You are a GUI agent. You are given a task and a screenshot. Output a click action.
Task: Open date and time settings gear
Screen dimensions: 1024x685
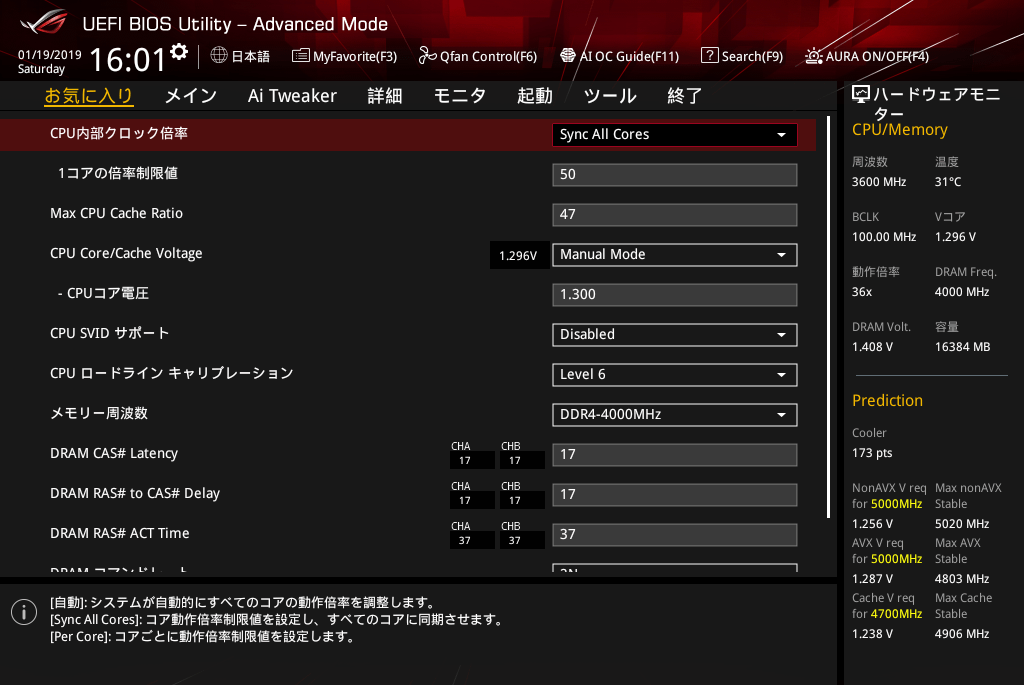pos(179,52)
